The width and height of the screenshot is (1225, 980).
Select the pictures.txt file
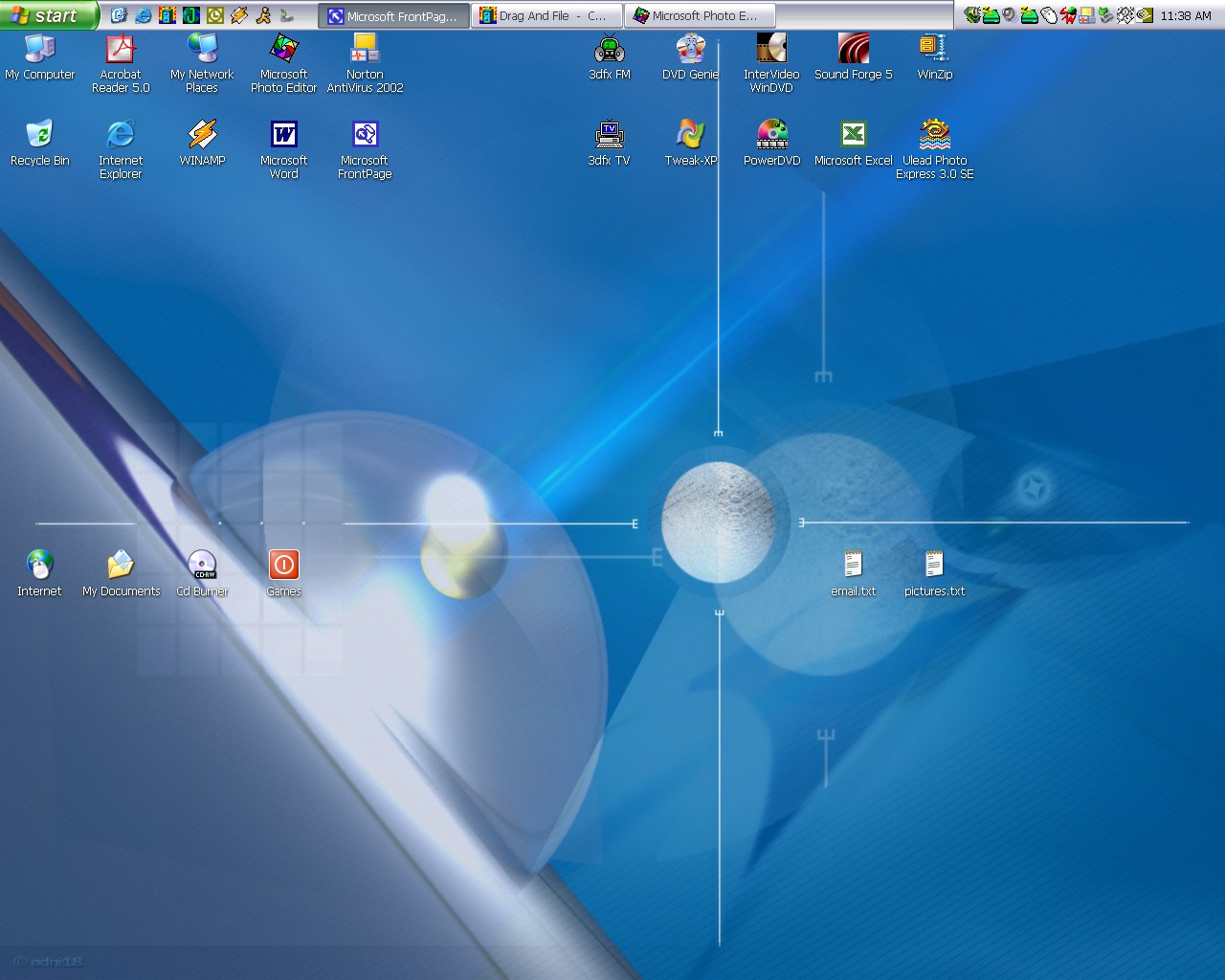(934, 574)
